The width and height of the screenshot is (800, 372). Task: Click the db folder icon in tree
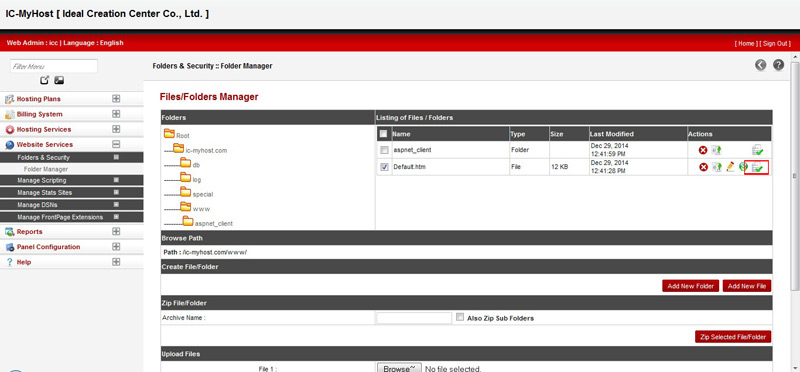(x=186, y=163)
